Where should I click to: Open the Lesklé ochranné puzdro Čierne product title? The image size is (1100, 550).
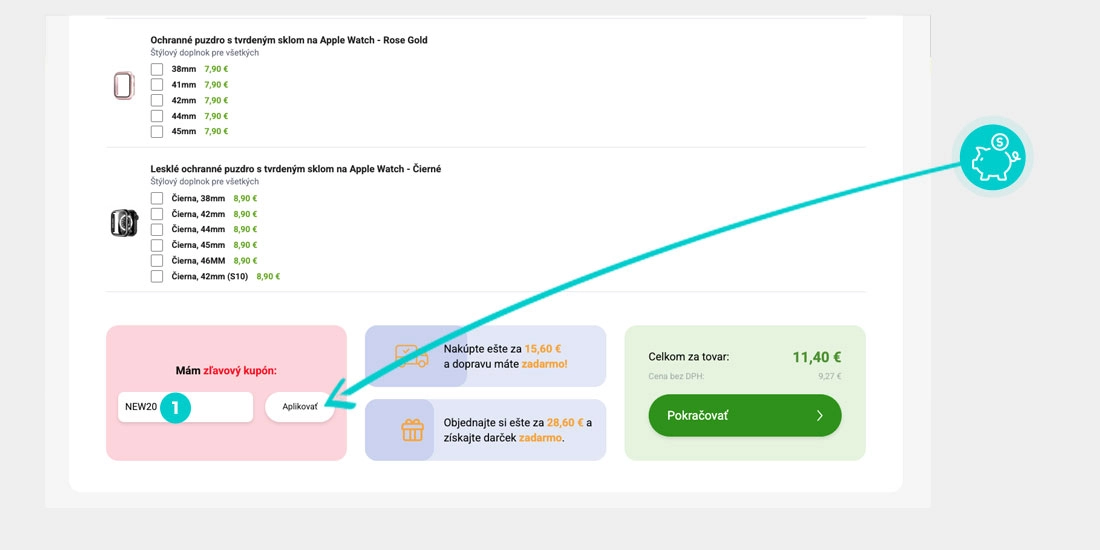pyautogui.click(x=295, y=169)
